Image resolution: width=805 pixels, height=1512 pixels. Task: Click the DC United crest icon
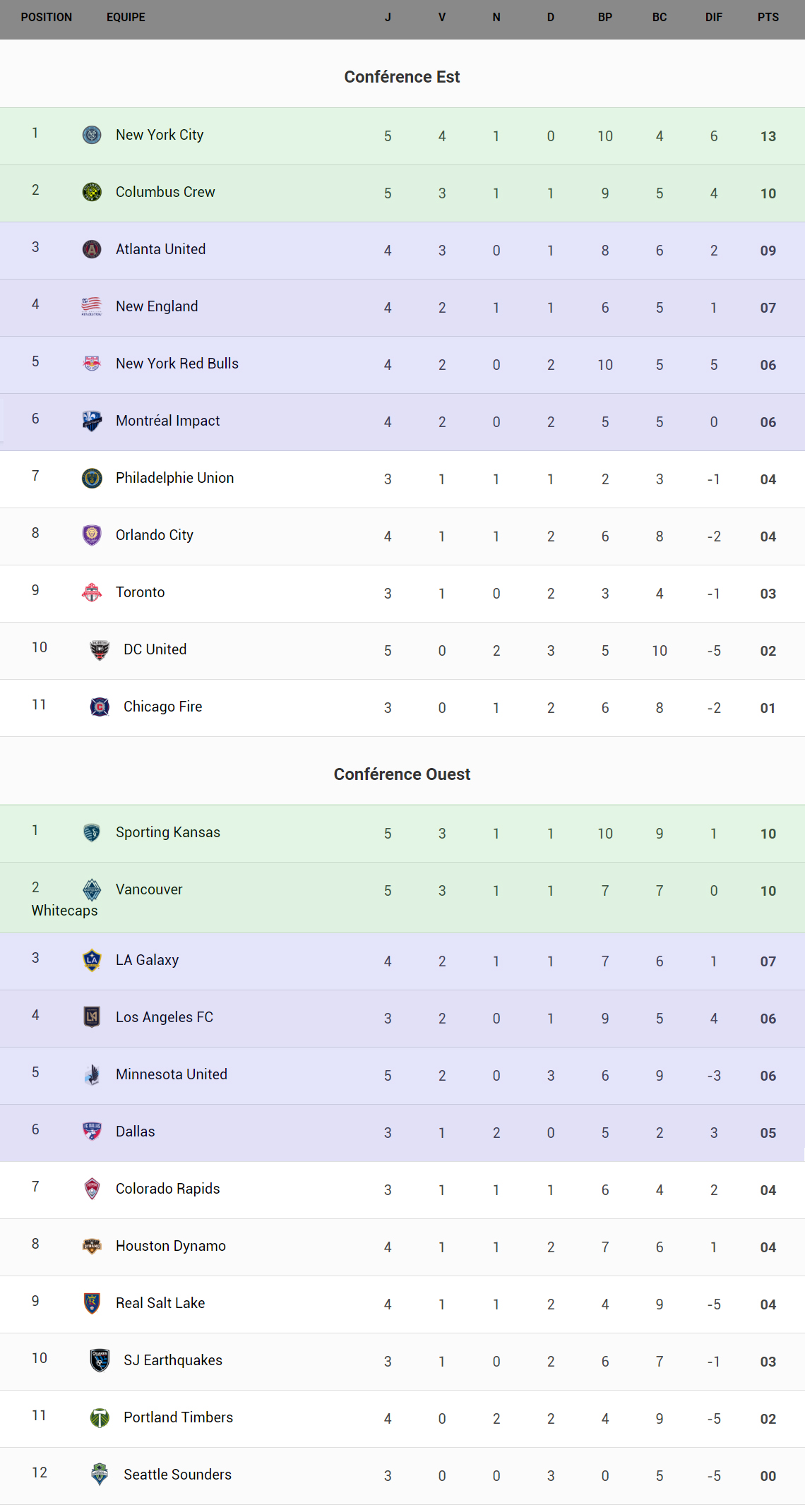point(100,649)
